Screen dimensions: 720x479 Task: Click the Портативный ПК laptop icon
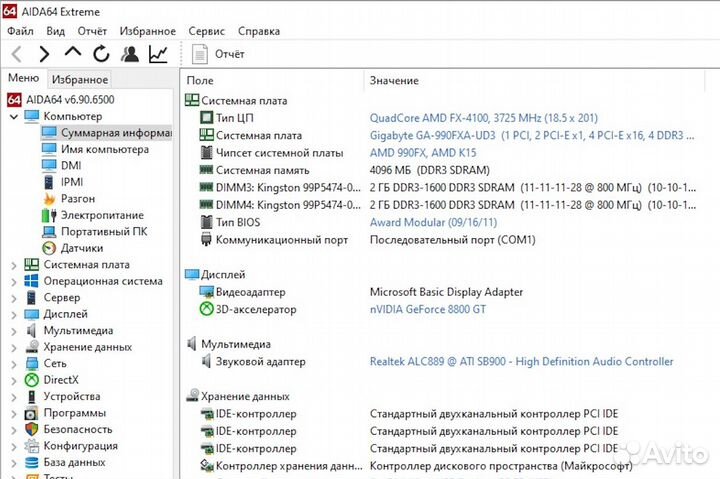[49, 231]
